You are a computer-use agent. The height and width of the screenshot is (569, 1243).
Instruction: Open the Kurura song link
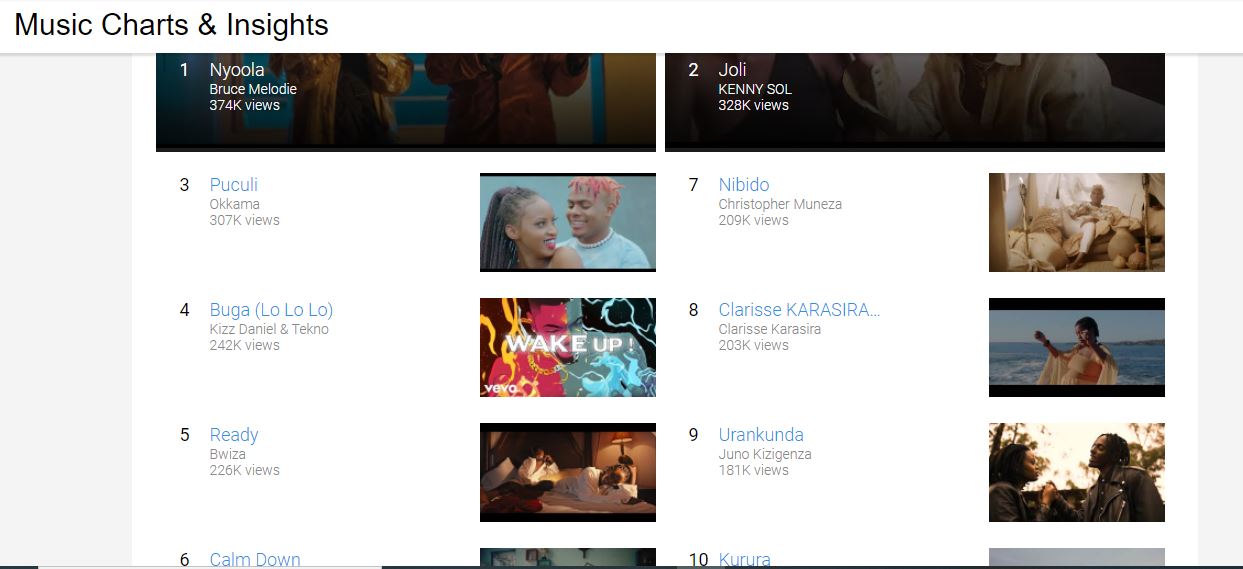point(745,559)
